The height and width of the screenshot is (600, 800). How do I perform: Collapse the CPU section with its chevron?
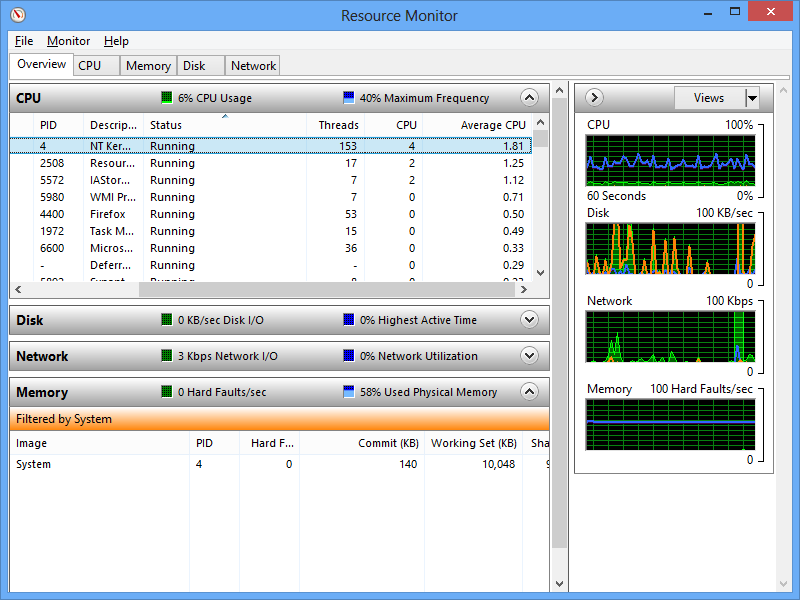click(x=529, y=97)
